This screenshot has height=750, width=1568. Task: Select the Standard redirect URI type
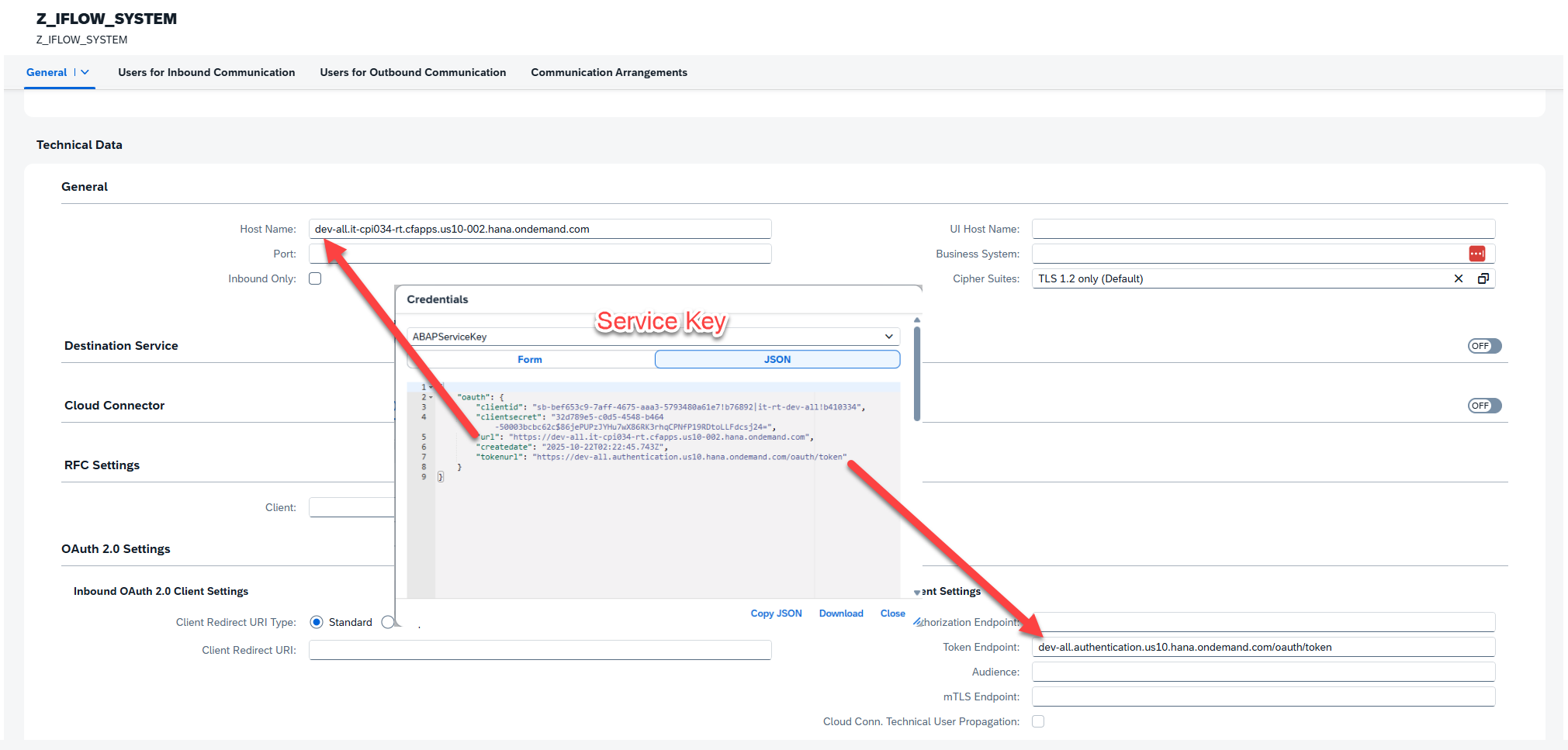tap(317, 622)
